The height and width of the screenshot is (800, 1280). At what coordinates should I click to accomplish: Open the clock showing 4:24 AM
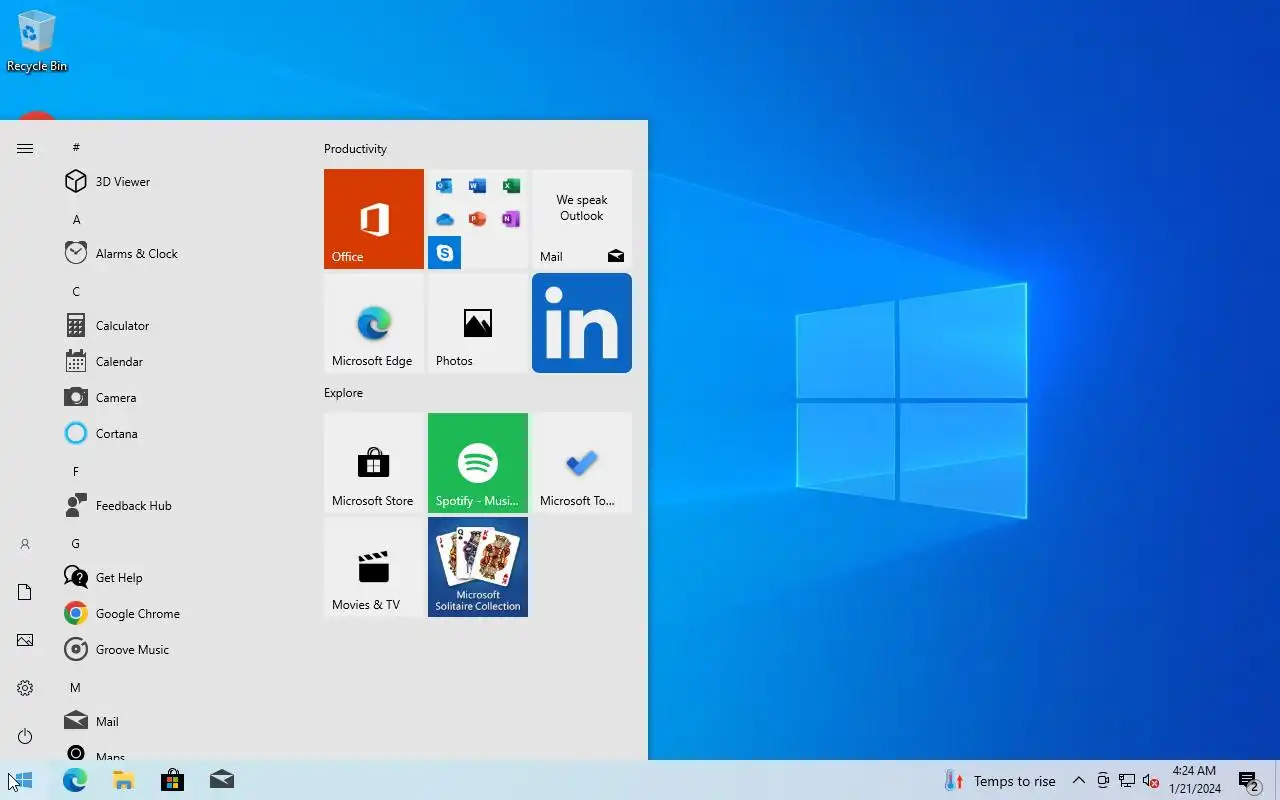pos(1195,780)
